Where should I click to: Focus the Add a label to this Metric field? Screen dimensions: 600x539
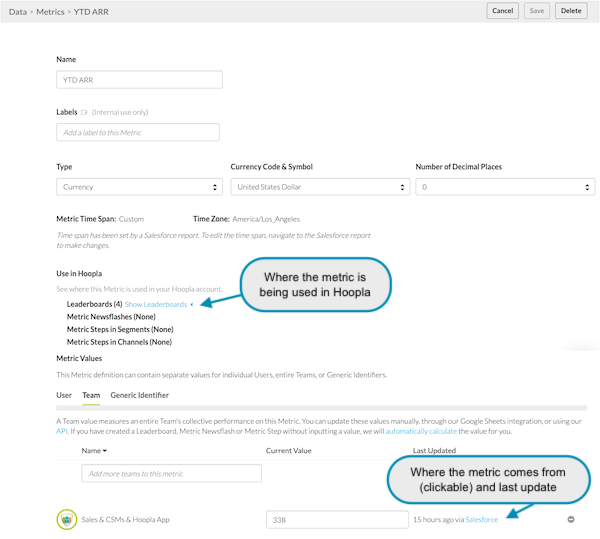pos(138,132)
